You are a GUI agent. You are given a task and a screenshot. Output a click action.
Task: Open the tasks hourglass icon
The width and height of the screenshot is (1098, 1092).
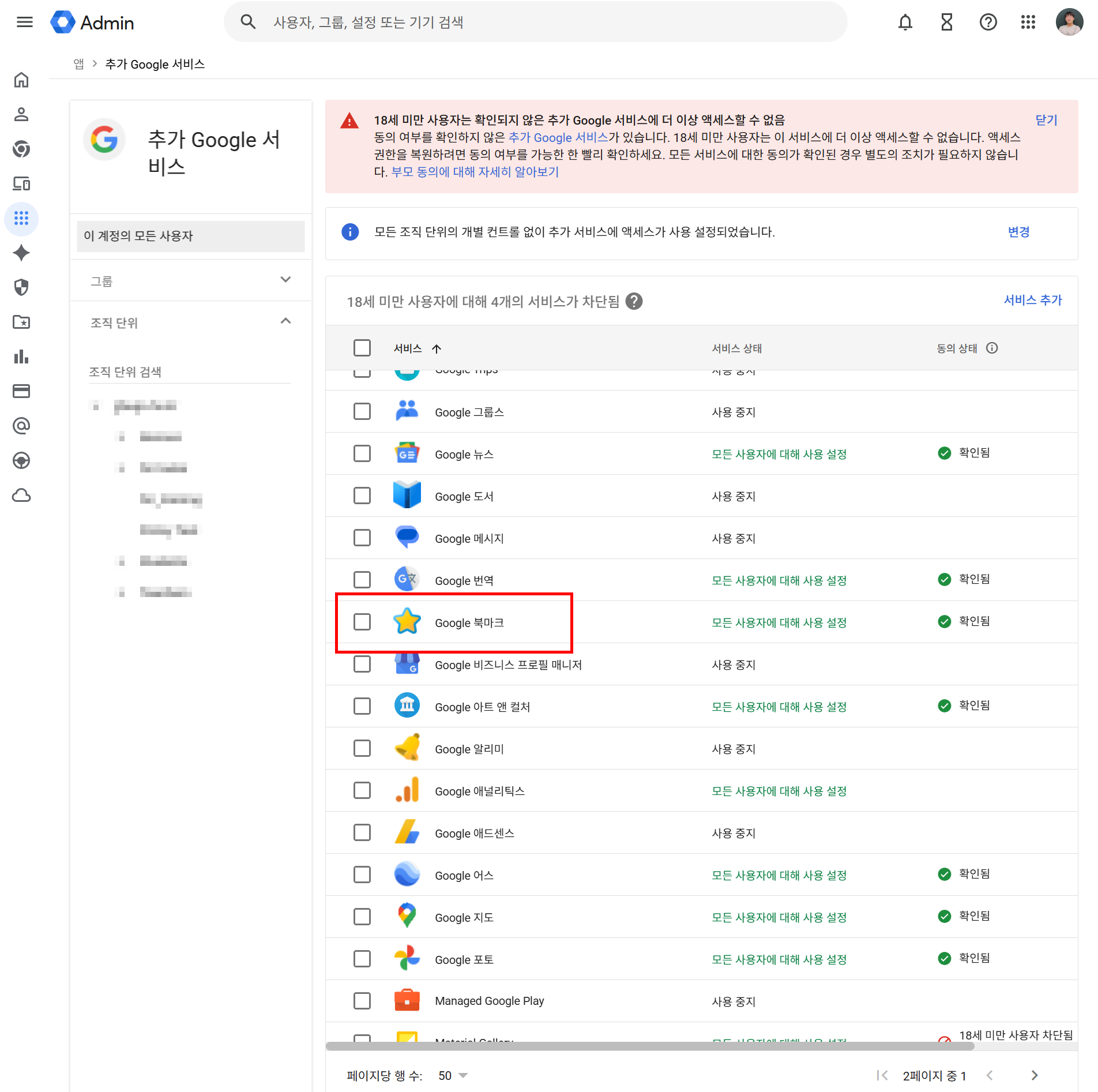(x=947, y=22)
